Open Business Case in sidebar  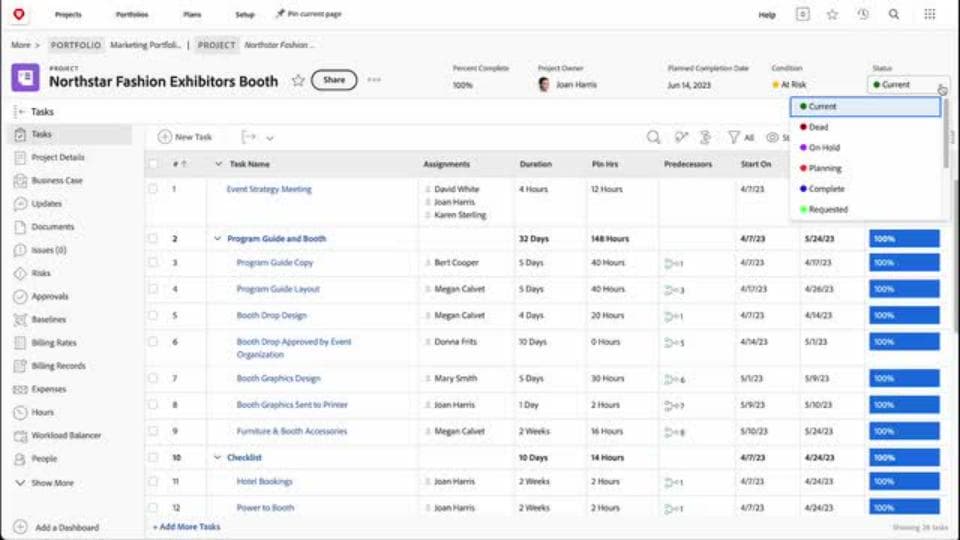click(x=56, y=181)
